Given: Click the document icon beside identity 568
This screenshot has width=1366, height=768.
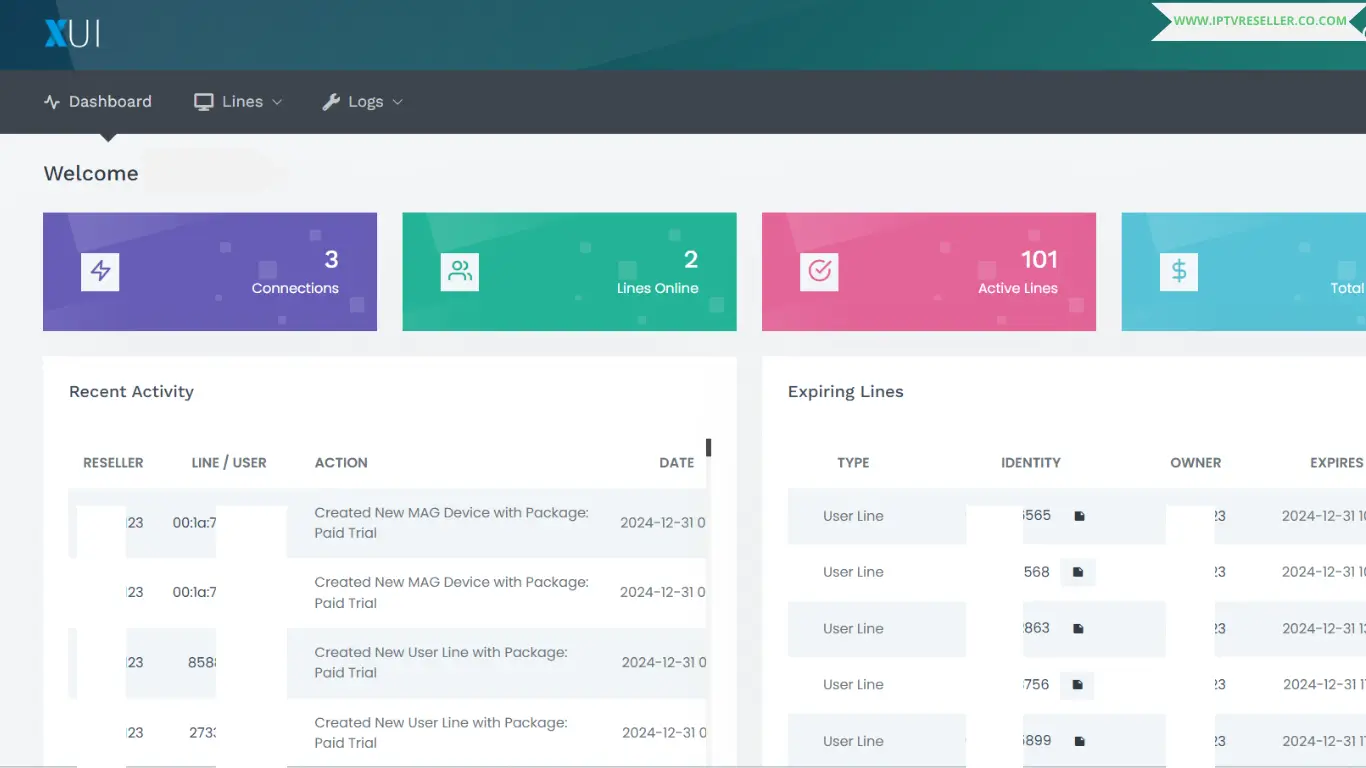Looking at the screenshot, I should click(x=1078, y=572).
